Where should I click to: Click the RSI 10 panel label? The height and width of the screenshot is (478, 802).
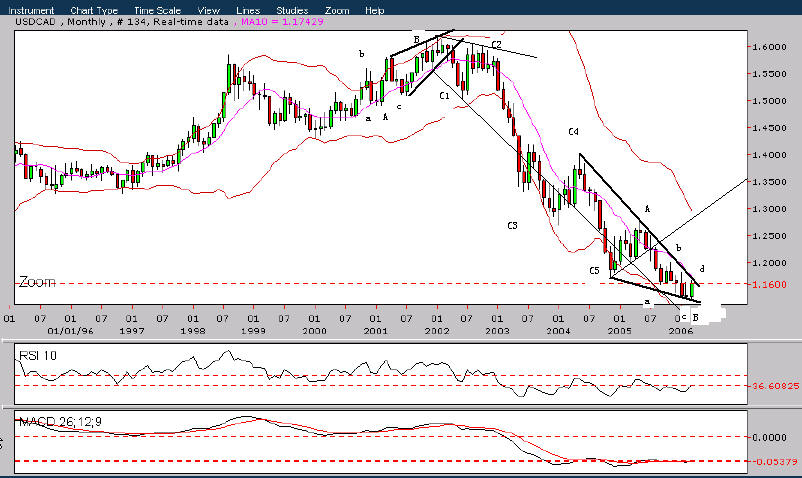coord(37,356)
